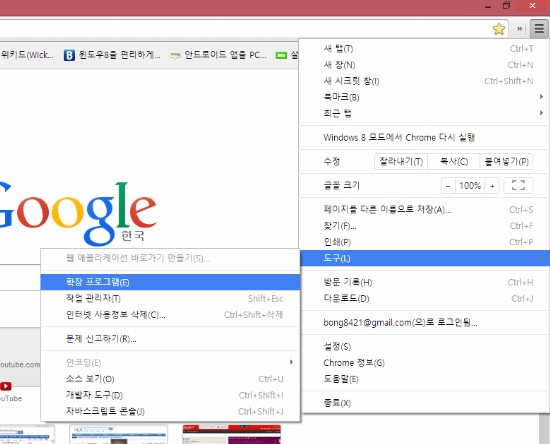The height and width of the screenshot is (444, 550).
Task: Expand the 최근 탭 submenu
Action: (424, 113)
